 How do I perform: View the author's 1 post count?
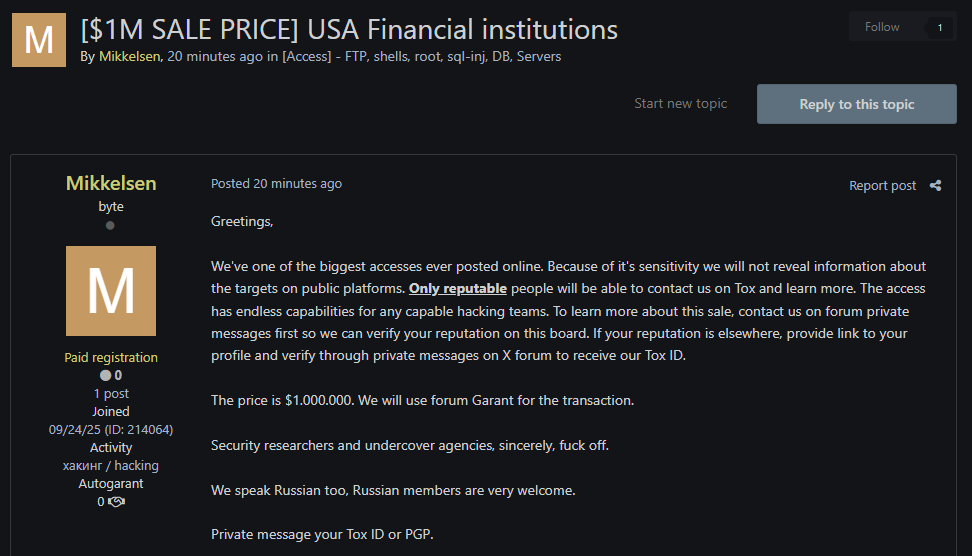point(111,394)
